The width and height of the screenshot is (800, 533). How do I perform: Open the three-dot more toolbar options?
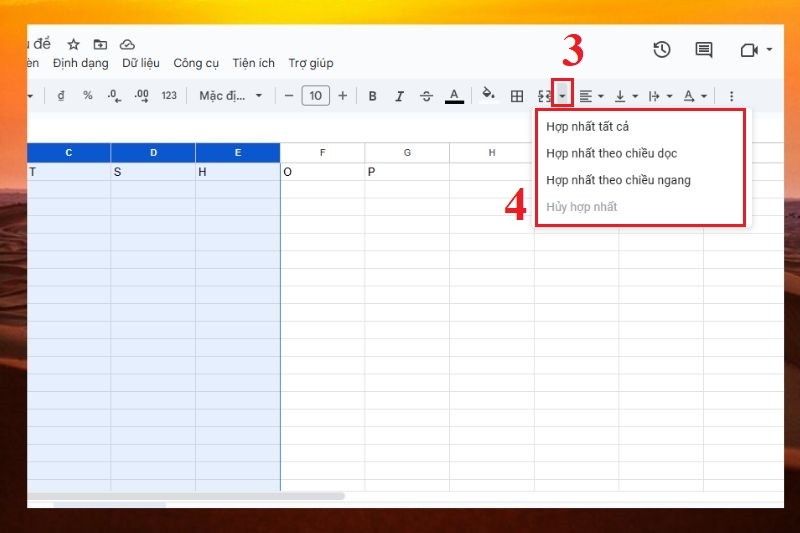click(x=732, y=96)
